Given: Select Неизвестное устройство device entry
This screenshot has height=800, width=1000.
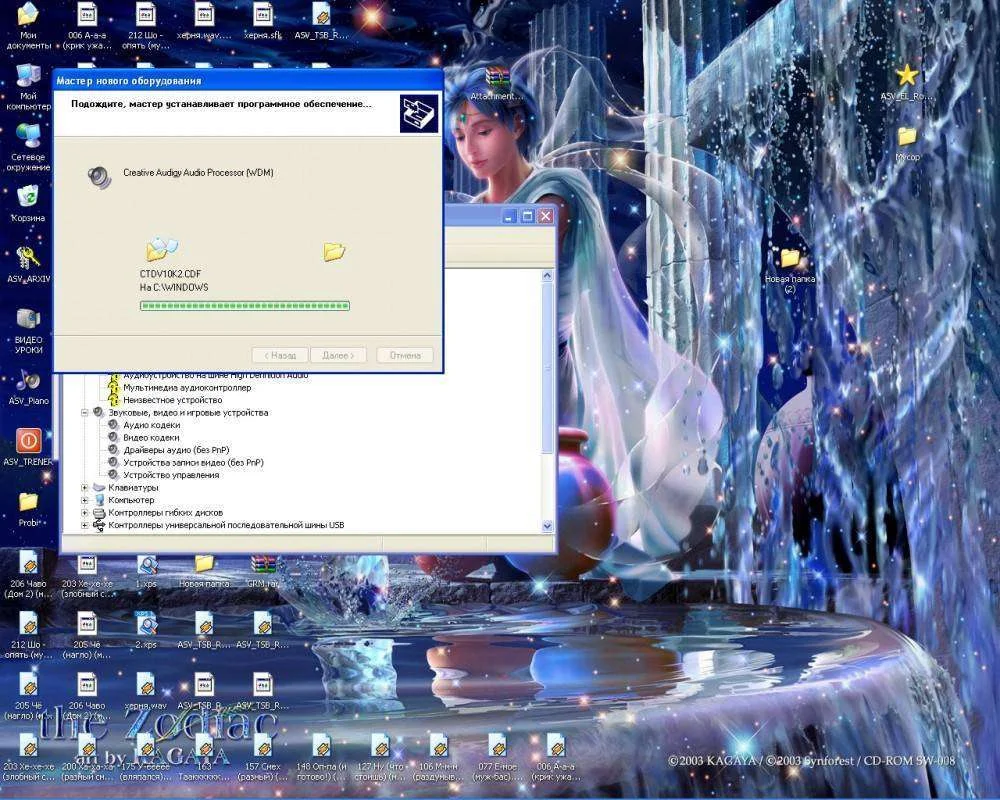Looking at the screenshot, I should pos(173,400).
